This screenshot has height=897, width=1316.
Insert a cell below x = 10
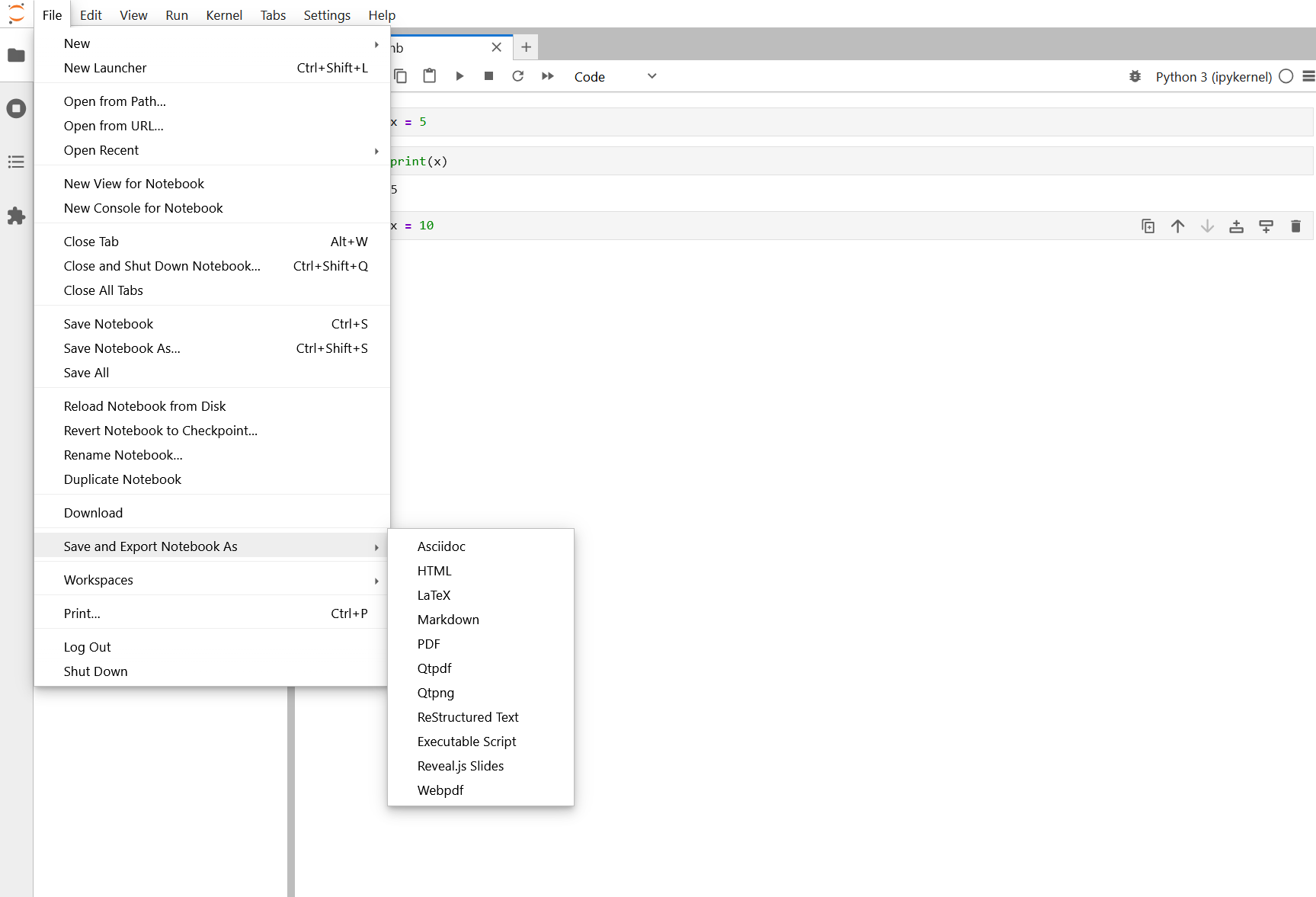pyautogui.click(x=1266, y=226)
